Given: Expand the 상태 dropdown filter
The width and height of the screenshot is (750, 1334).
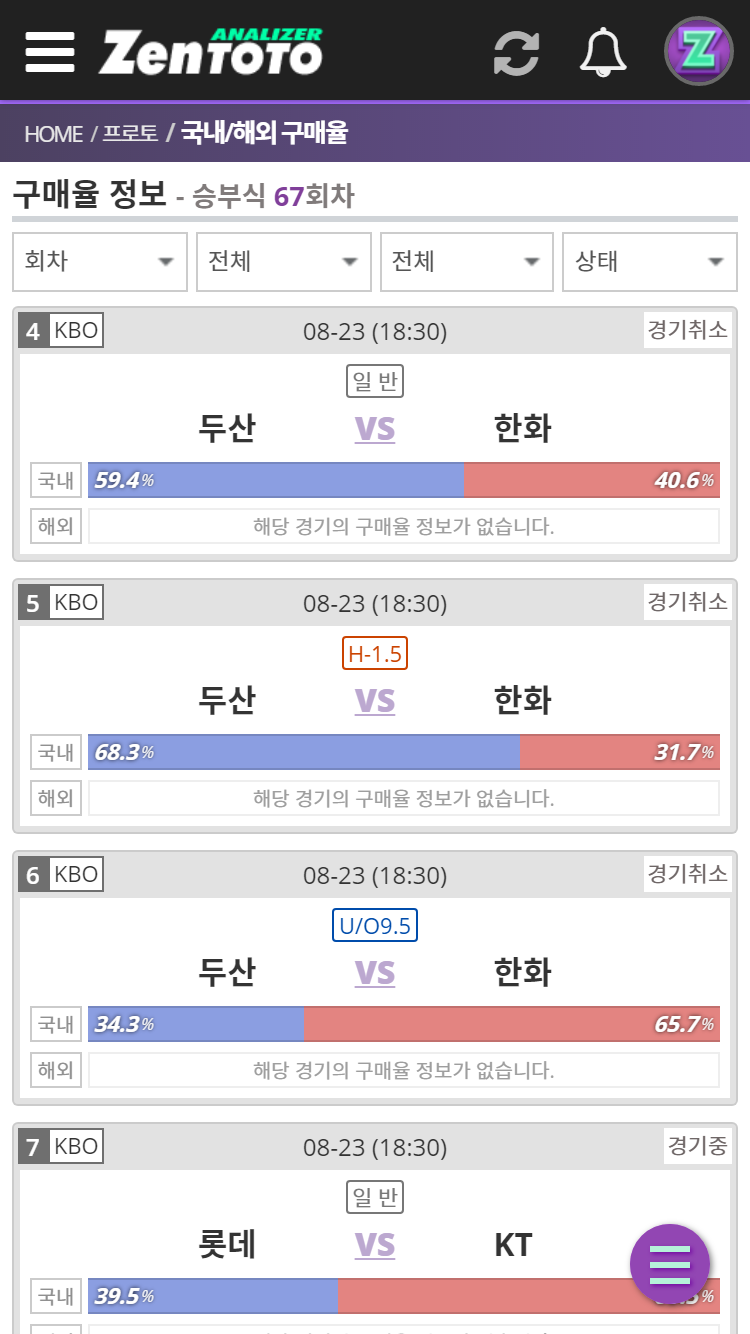Looking at the screenshot, I should (x=650, y=262).
